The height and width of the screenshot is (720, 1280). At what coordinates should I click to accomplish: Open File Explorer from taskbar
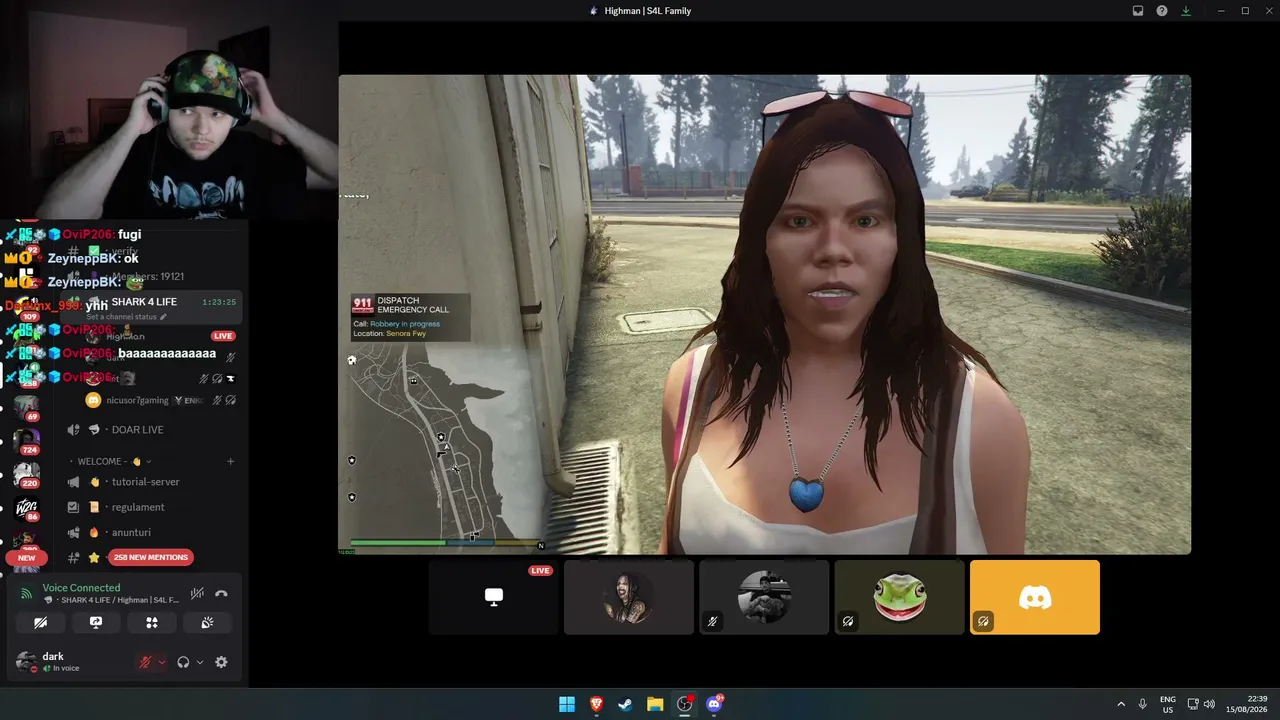point(655,704)
